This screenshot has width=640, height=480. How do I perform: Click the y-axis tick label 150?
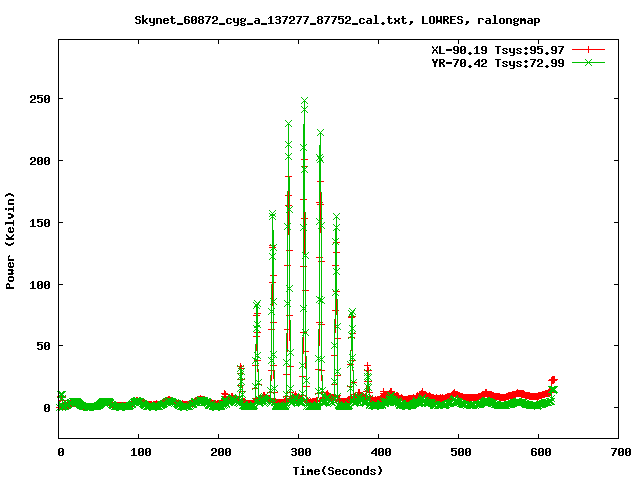[x=40, y=223]
